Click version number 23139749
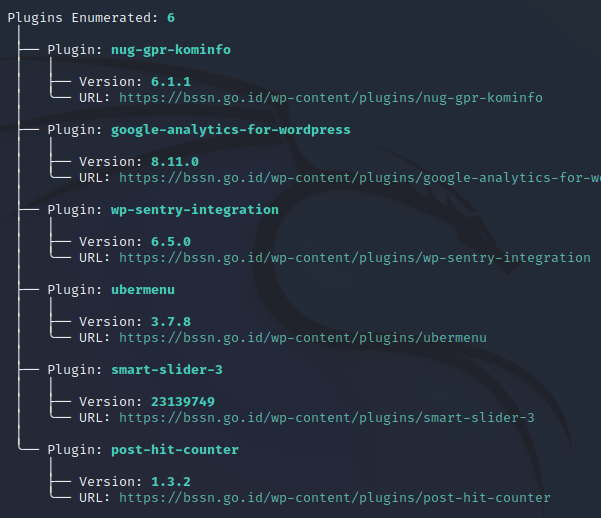The image size is (601, 518). (x=183, y=401)
